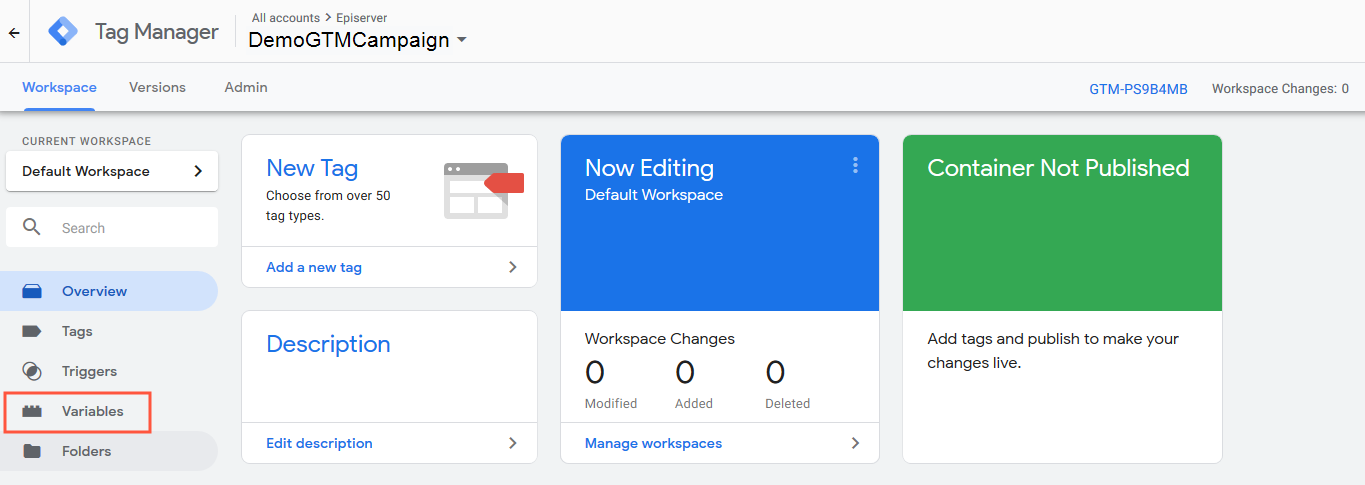Click Workspace Changes: 0 in header

click(1280, 89)
